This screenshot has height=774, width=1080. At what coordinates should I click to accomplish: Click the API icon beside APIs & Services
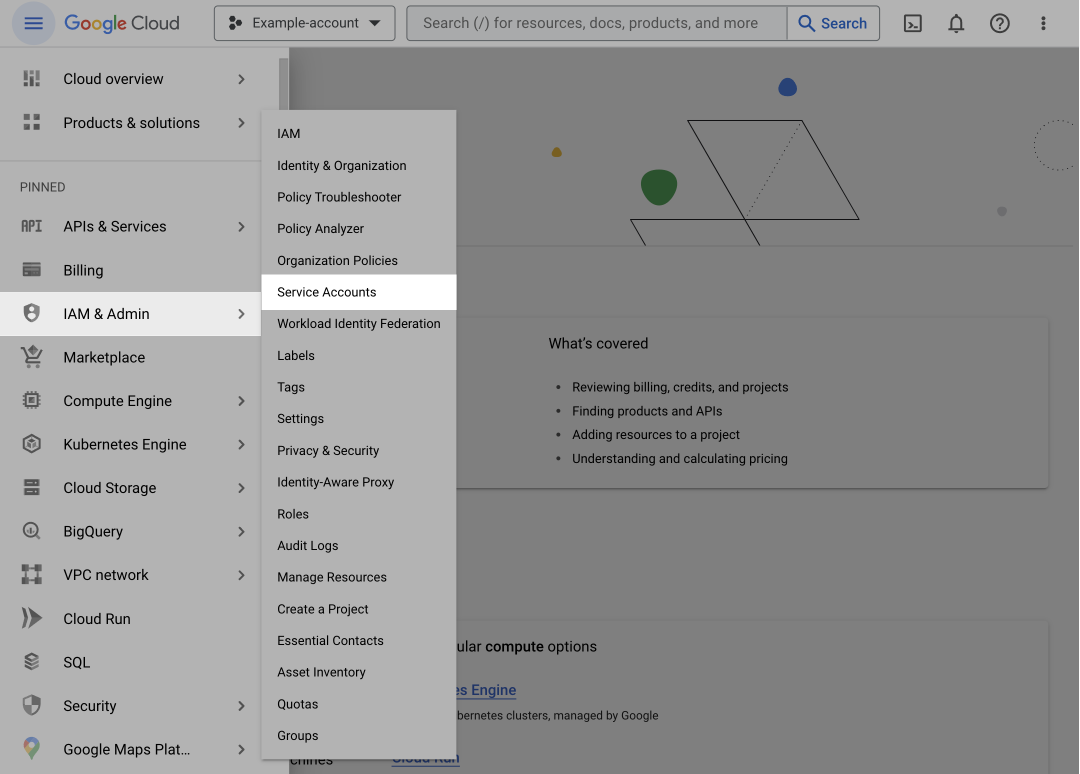coord(32,226)
